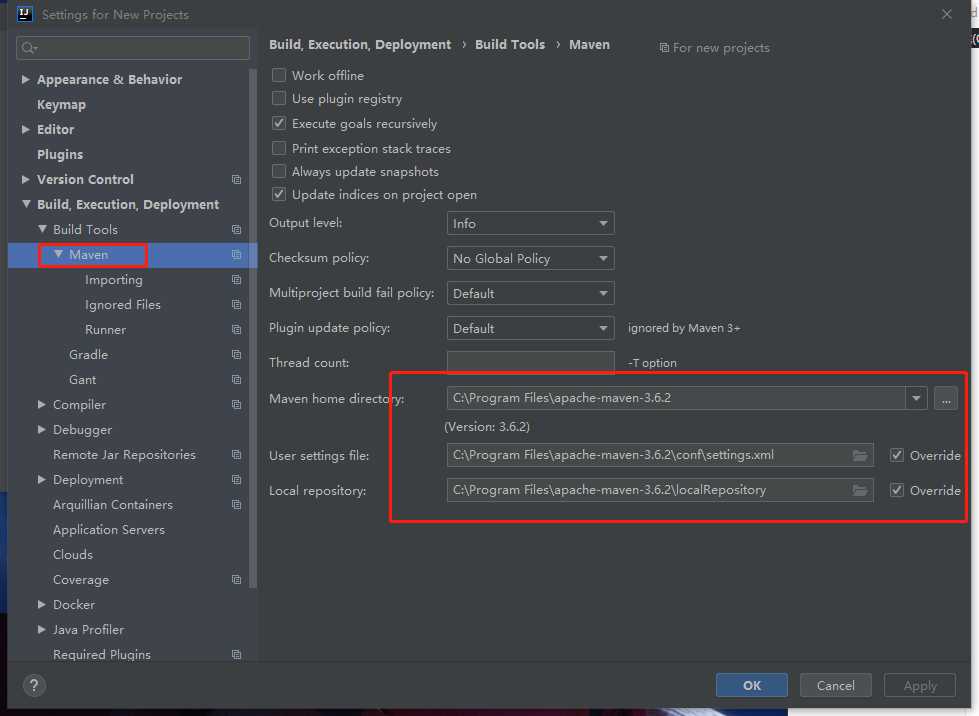Click Build Tools breadcrumb link

click(x=509, y=44)
